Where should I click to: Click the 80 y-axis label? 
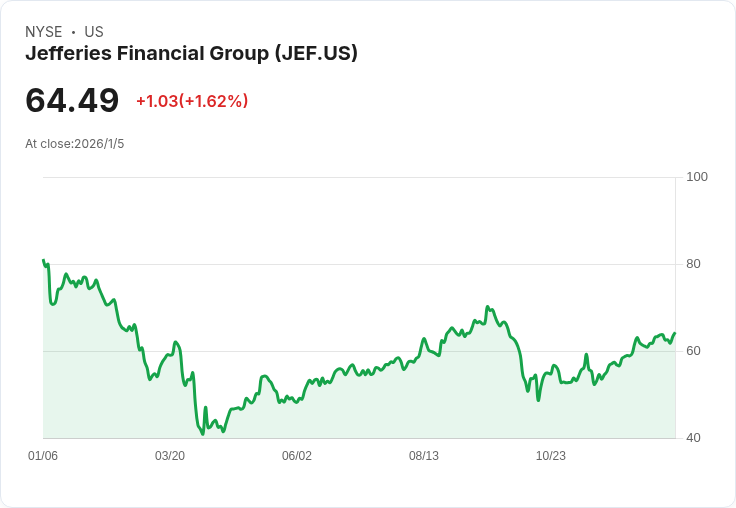[693, 264]
